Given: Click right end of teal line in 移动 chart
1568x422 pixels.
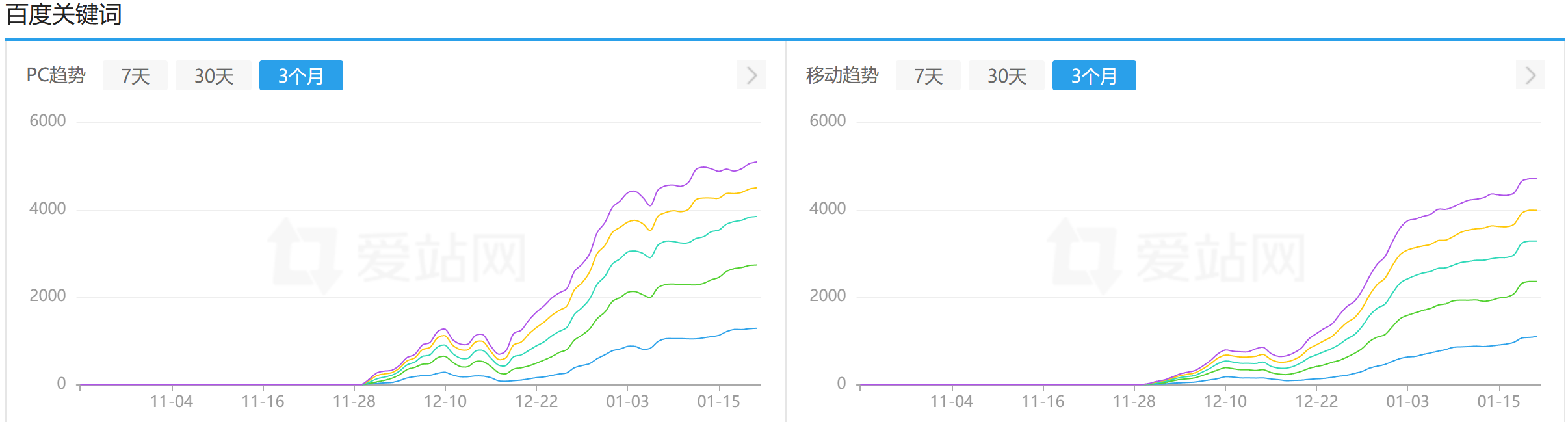Looking at the screenshot, I should coord(1535,241).
